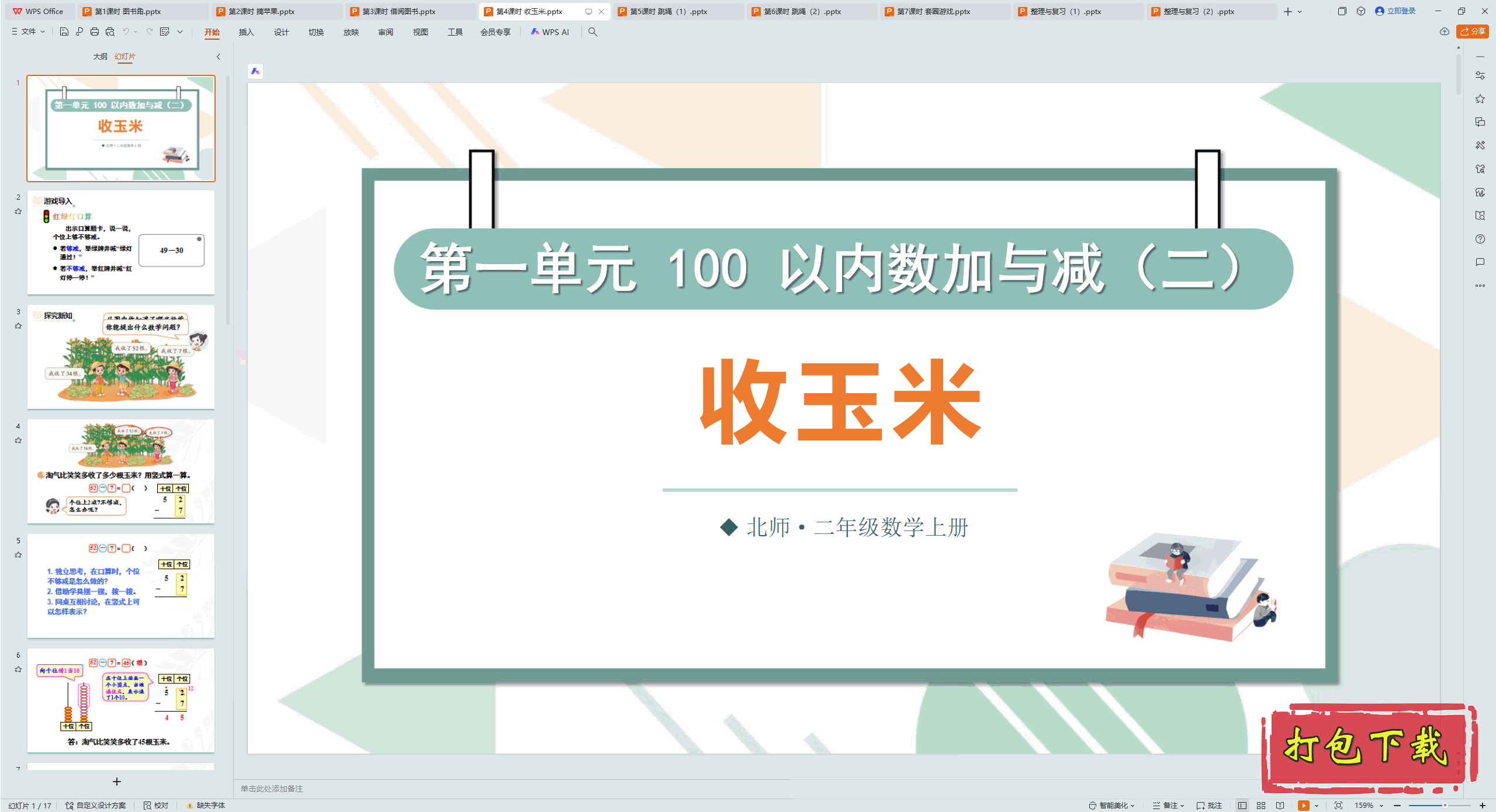Start slideshow with orange play button
The image size is (1496, 812).
tap(1303, 805)
